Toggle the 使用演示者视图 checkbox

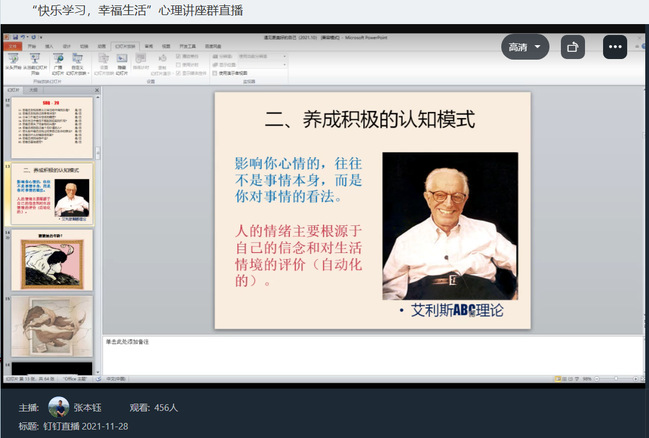[x=214, y=73]
